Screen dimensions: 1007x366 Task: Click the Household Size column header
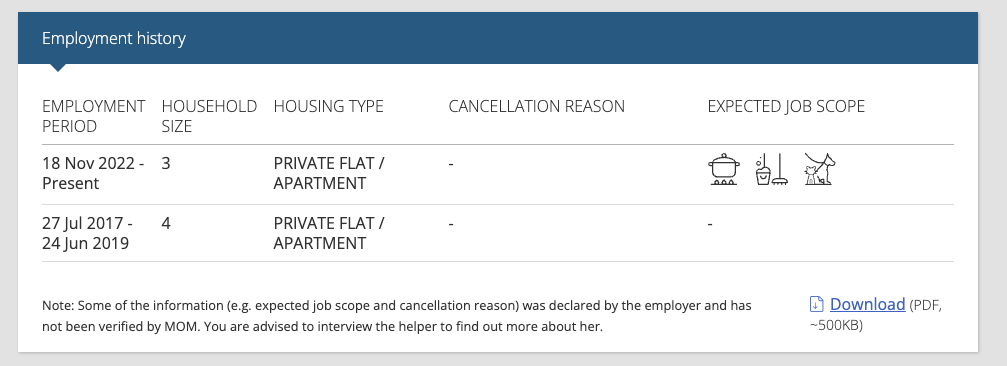[x=209, y=116]
